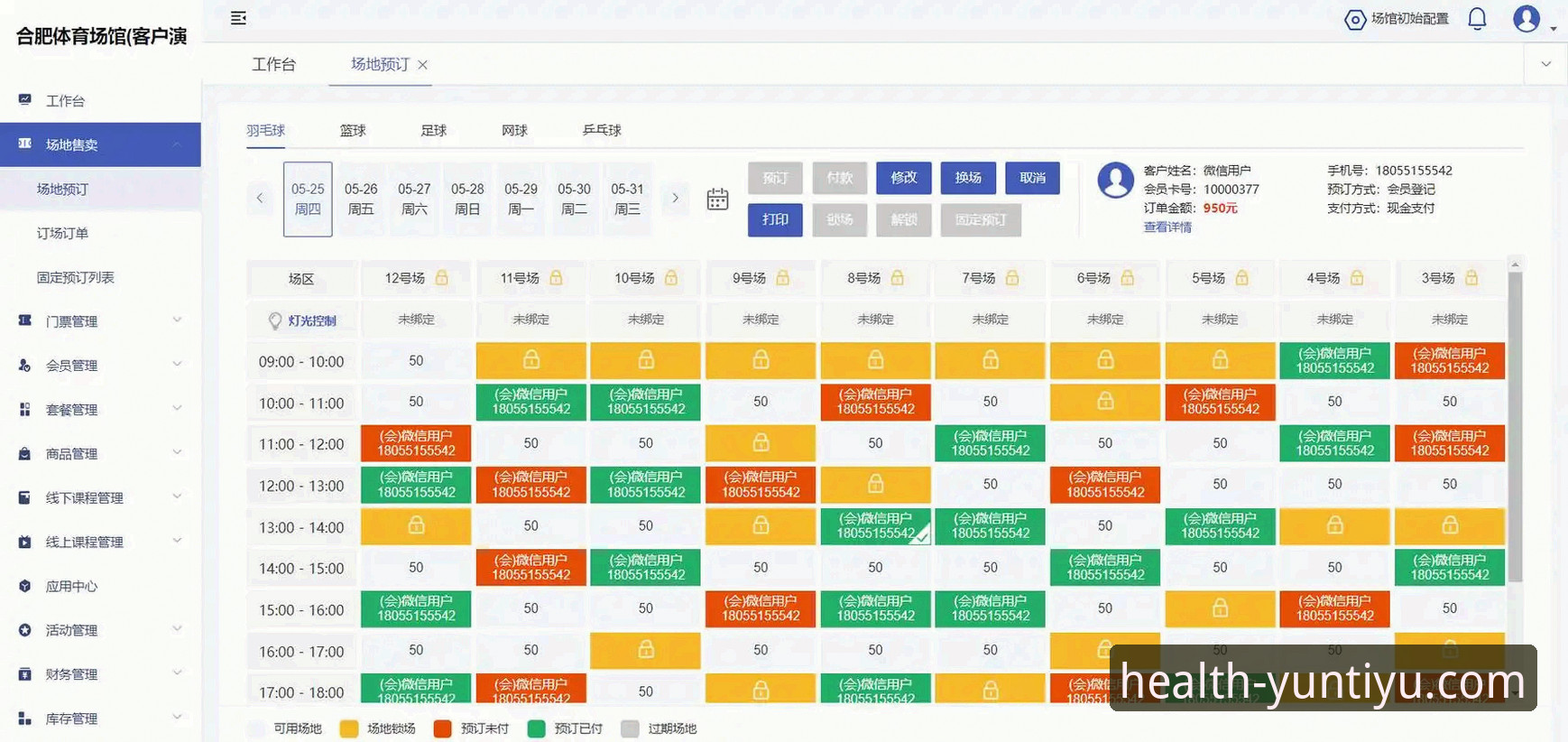The height and width of the screenshot is (742, 1568).
Task: Collapse the sidebar with the hamburger icon
Action: point(238,18)
